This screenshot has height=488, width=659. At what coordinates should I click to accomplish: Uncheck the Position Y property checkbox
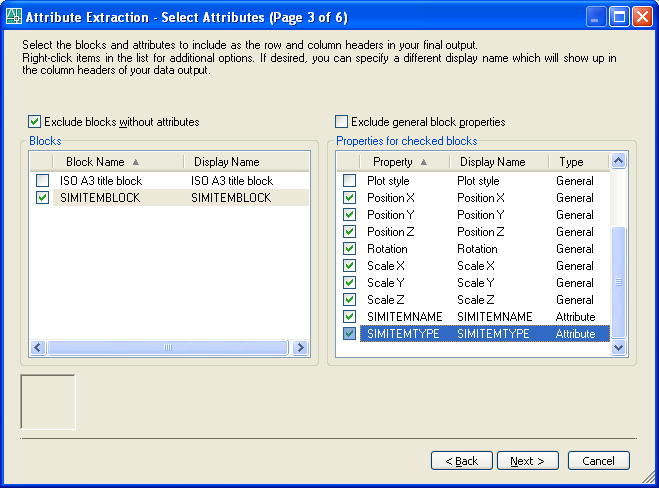tap(349, 215)
